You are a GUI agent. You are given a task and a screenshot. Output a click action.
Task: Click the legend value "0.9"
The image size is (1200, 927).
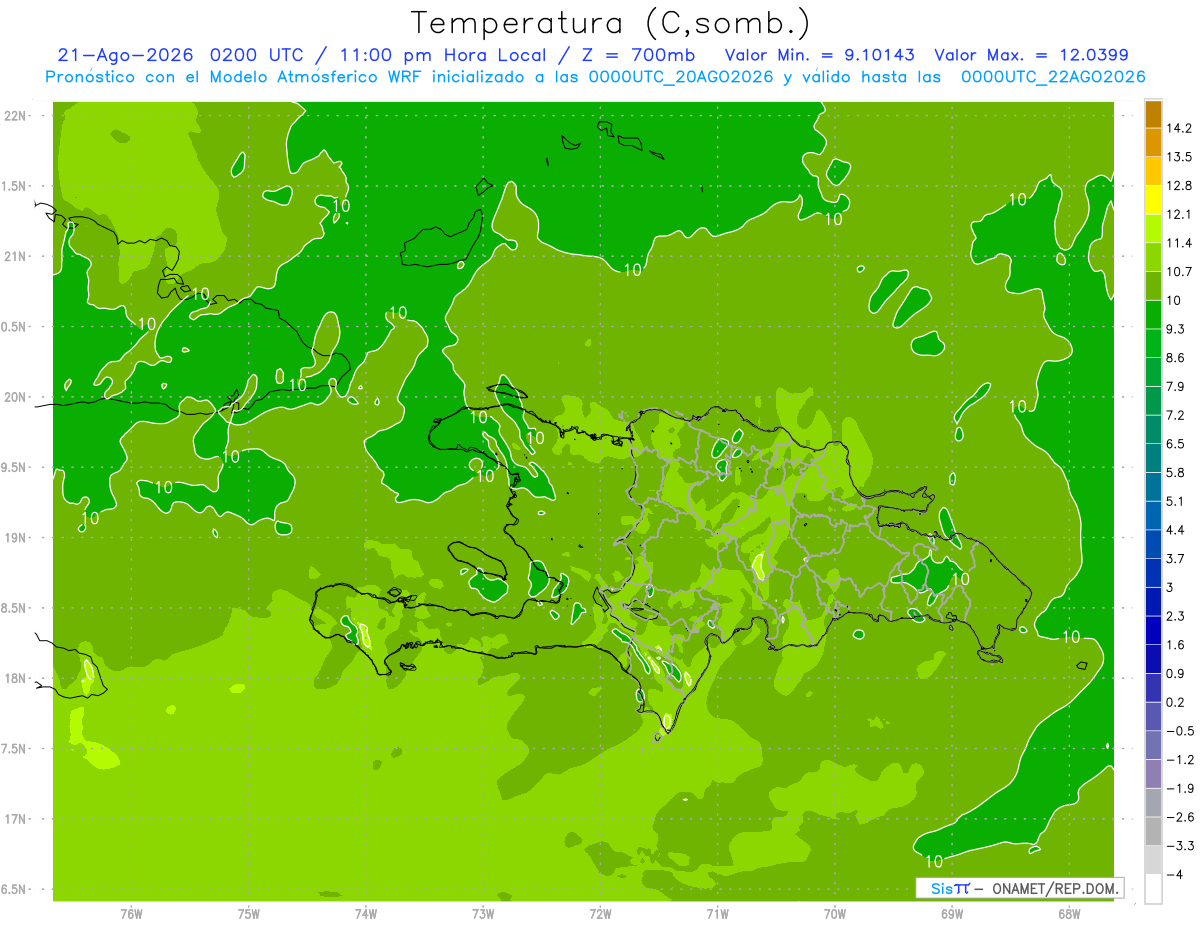(1176, 673)
